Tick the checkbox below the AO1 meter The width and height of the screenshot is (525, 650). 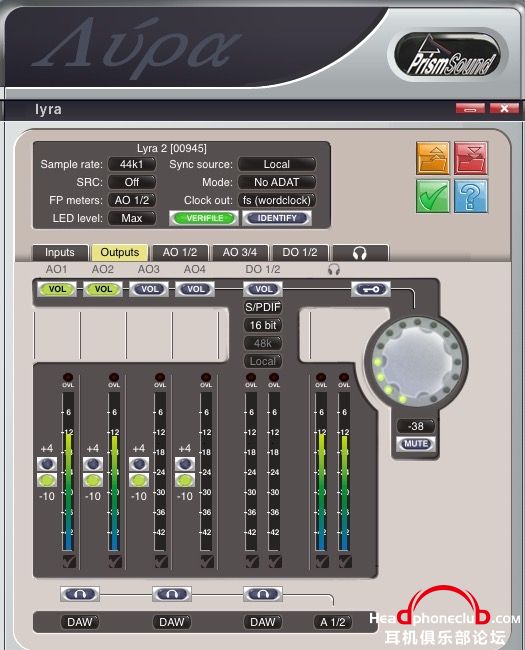(x=69, y=562)
